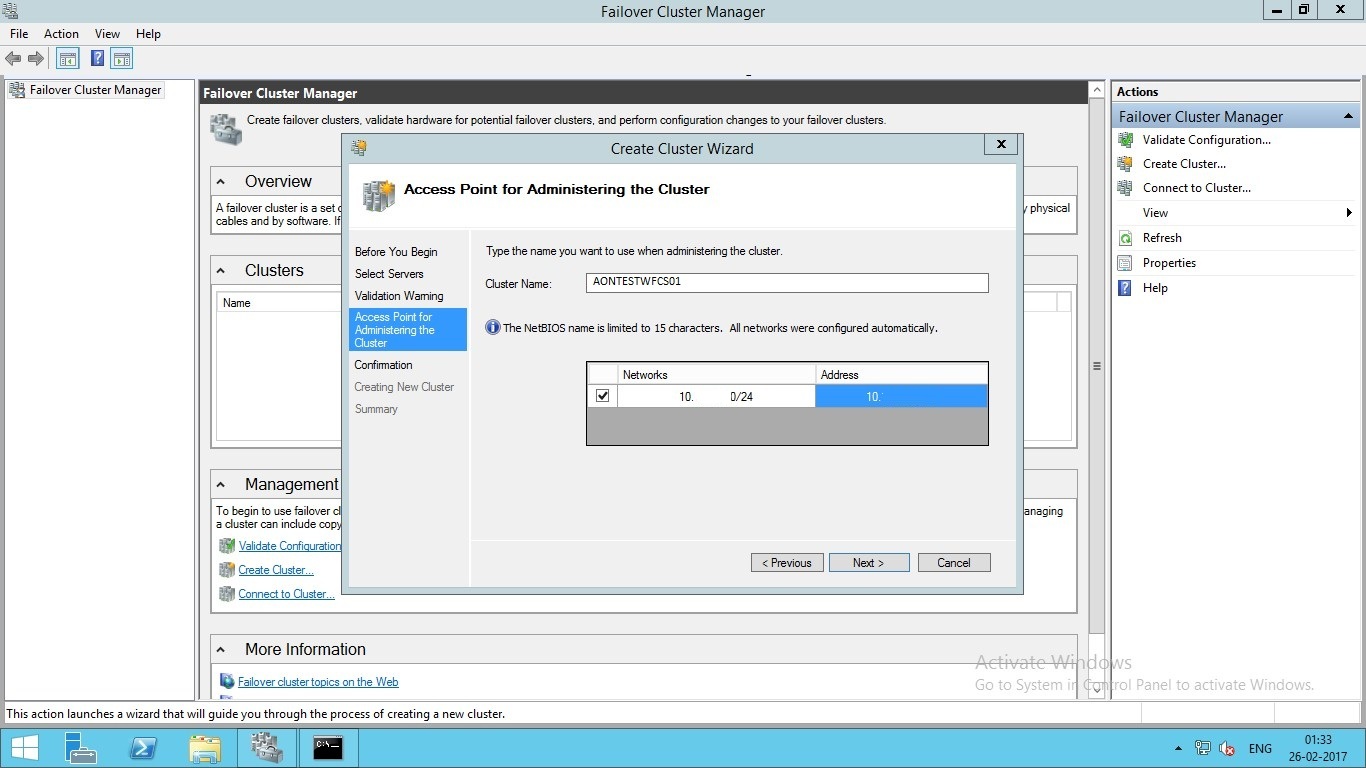The height and width of the screenshot is (768, 1366).
Task: Select Failover Cluster Manager tree node
Action: tap(86, 90)
